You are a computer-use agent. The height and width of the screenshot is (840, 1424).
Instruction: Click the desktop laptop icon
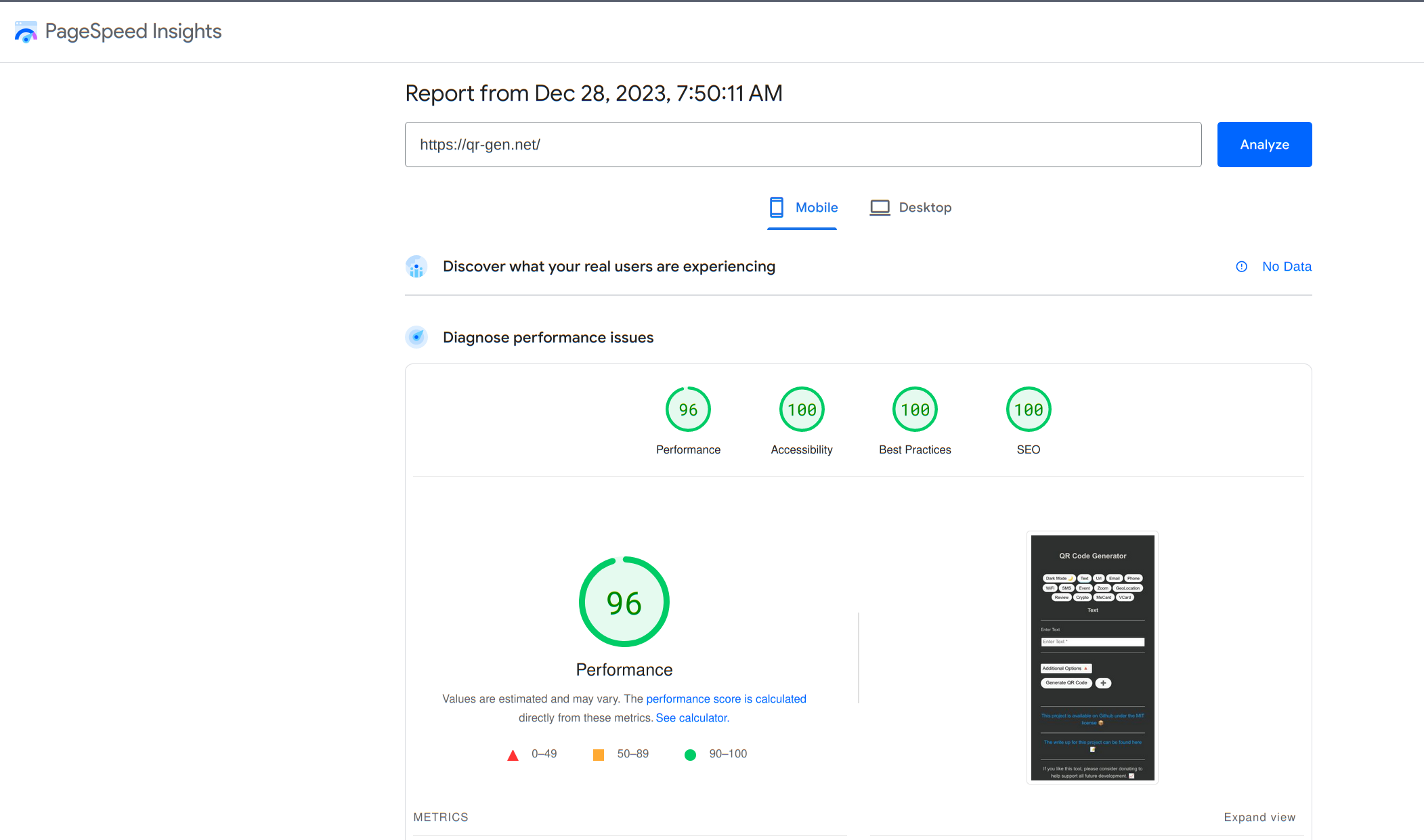click(x=880, y=207)
